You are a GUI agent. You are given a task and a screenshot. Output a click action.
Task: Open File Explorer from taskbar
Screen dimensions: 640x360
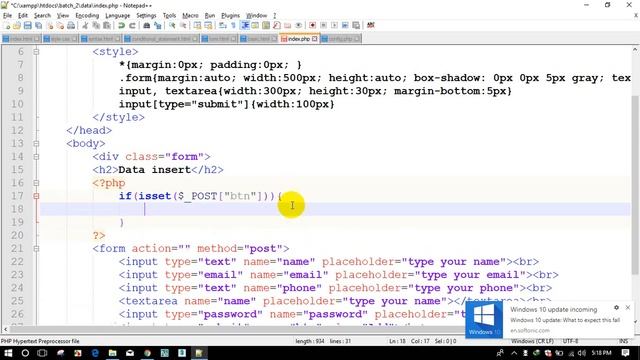pos(112,353)
